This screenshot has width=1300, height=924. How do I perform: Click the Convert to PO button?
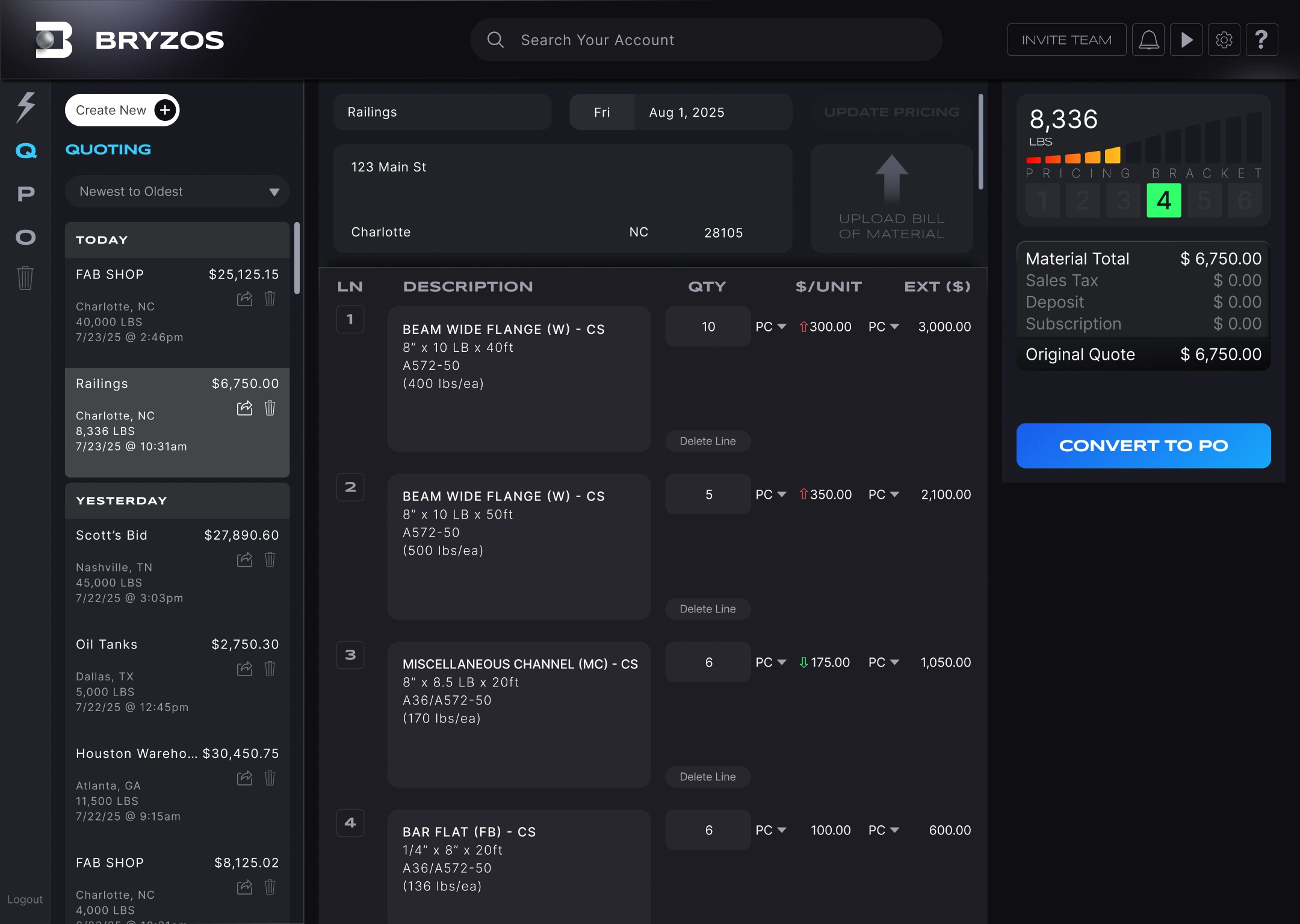1143,446
